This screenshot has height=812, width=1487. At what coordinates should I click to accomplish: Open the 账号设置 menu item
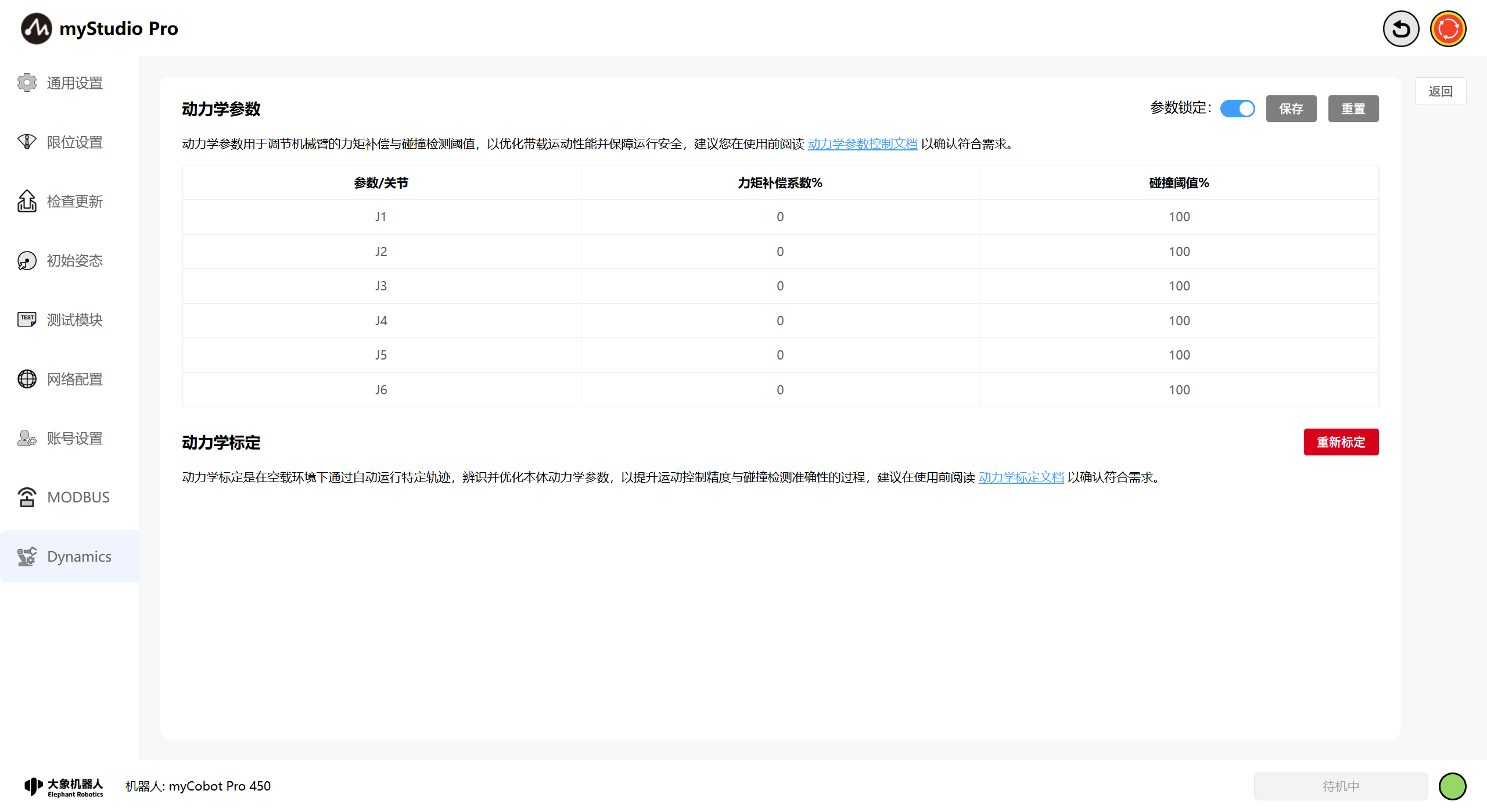(x=74, y=439)
